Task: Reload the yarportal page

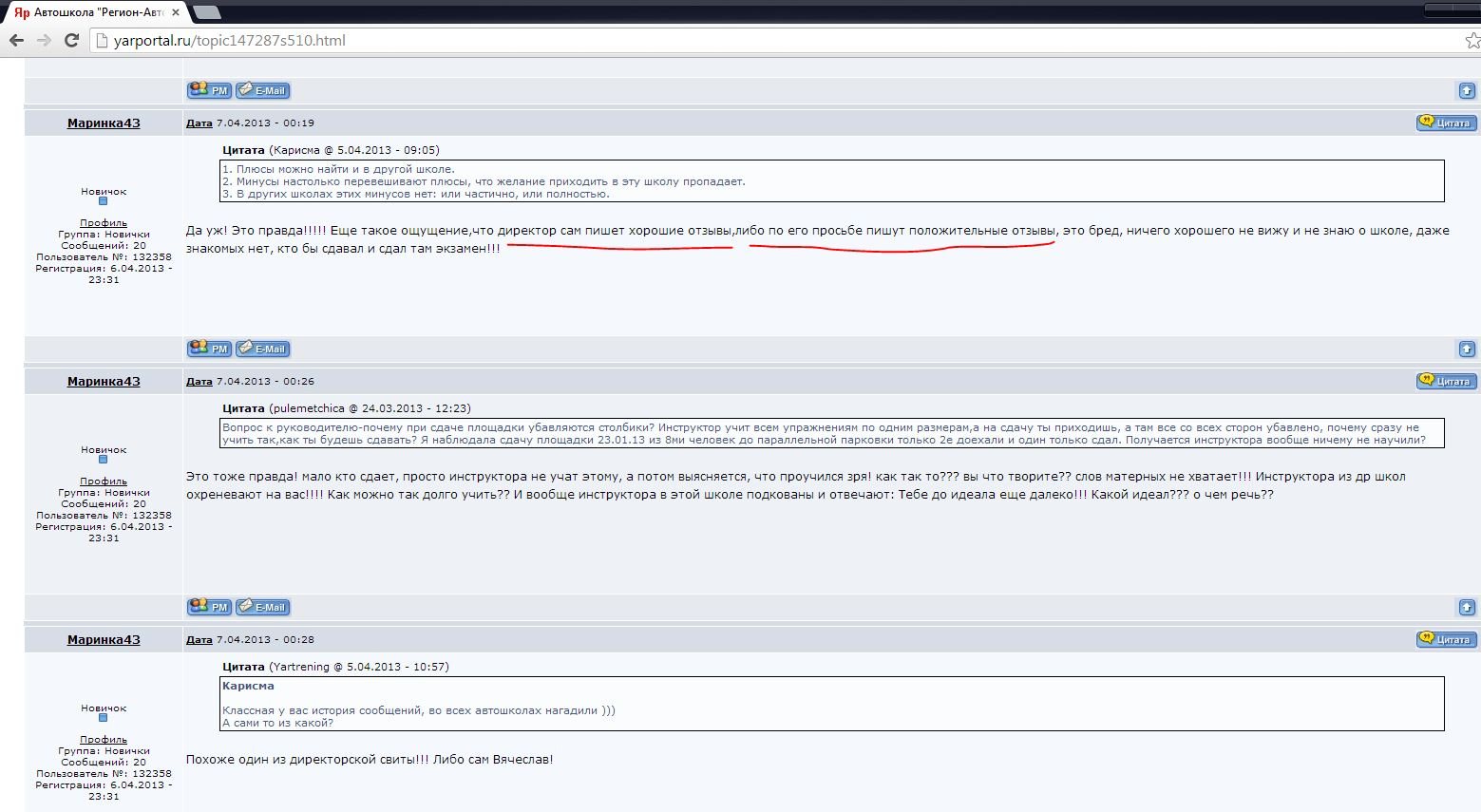Action: 71,40
